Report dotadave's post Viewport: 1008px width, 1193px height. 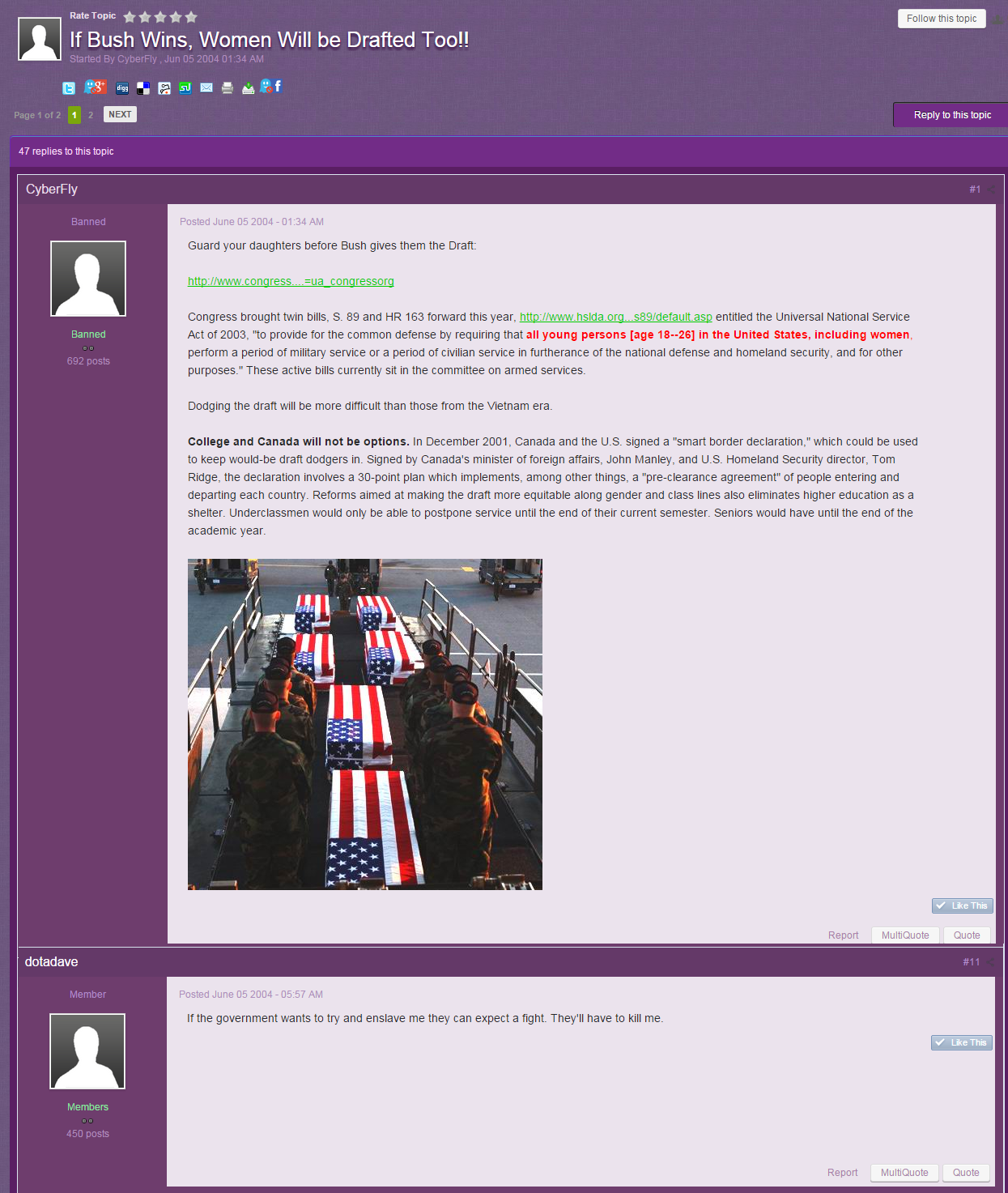[842, 1173]
